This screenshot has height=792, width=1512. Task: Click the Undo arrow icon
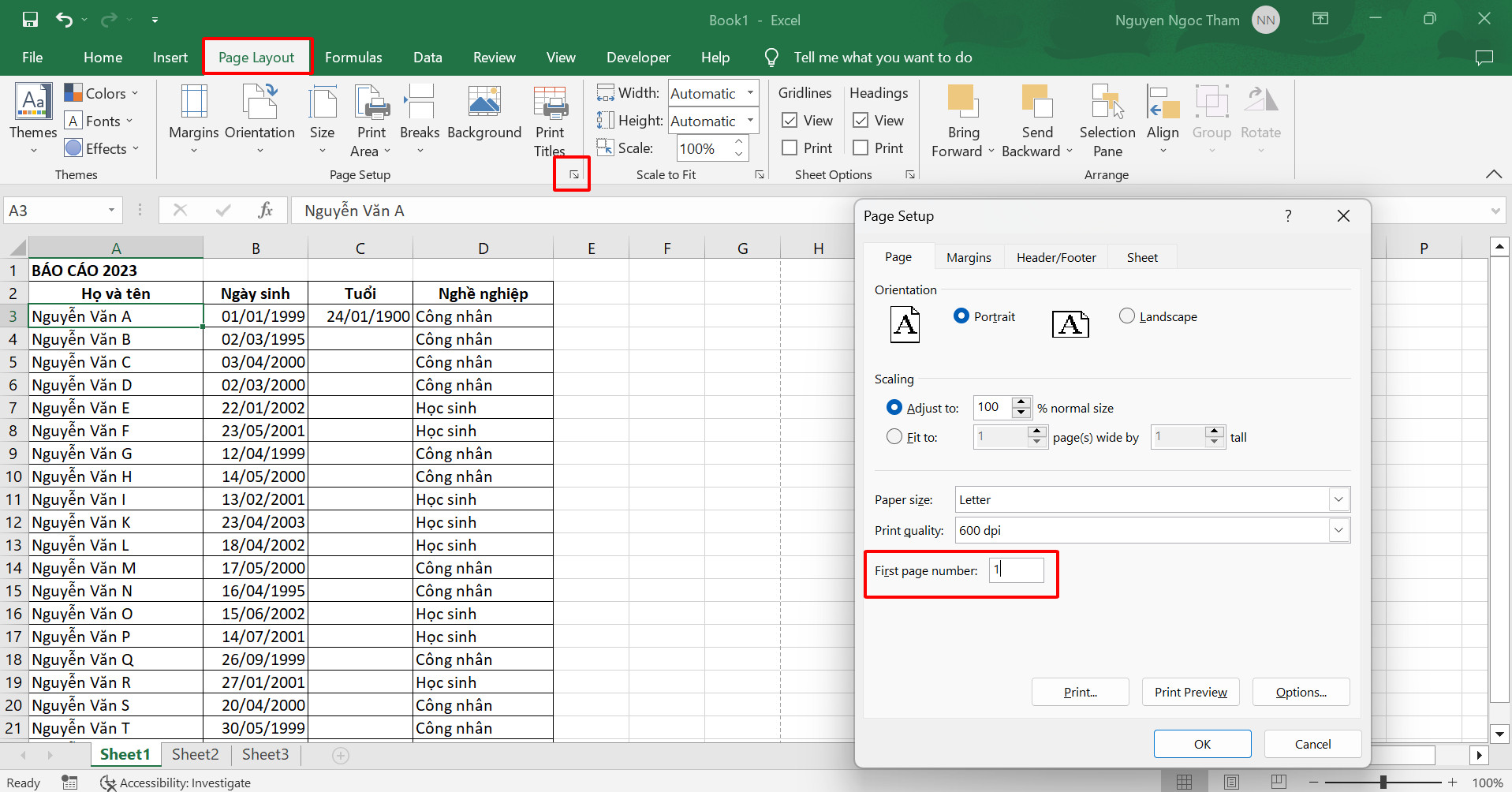64,20
